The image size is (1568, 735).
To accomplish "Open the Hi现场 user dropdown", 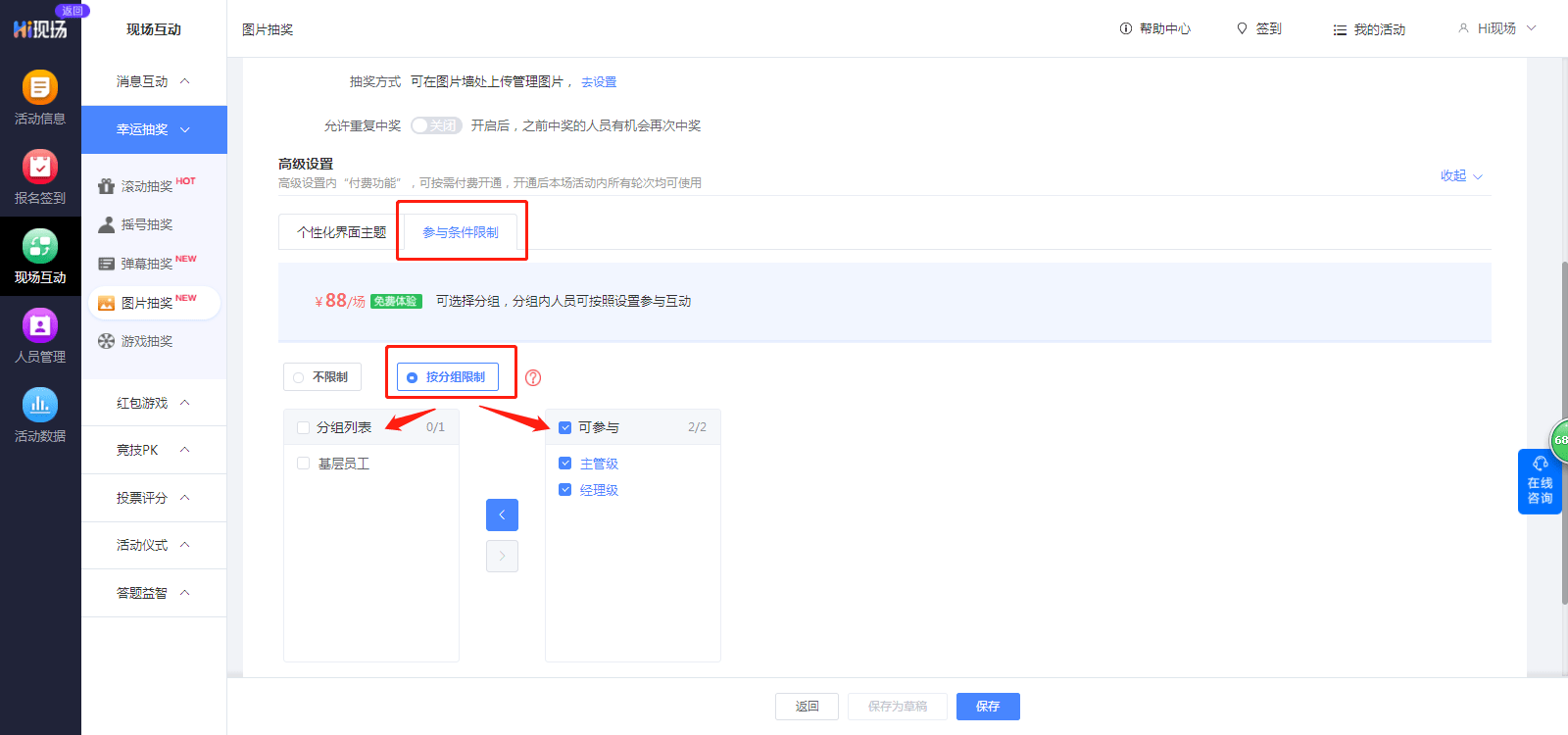I will point(1496,29).
